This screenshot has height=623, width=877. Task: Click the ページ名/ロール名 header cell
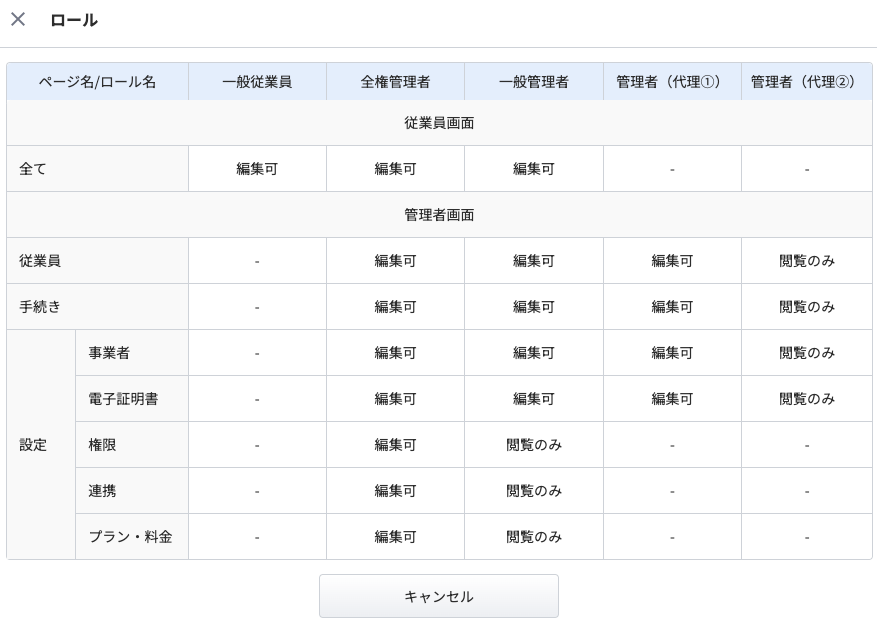[97, 82]
